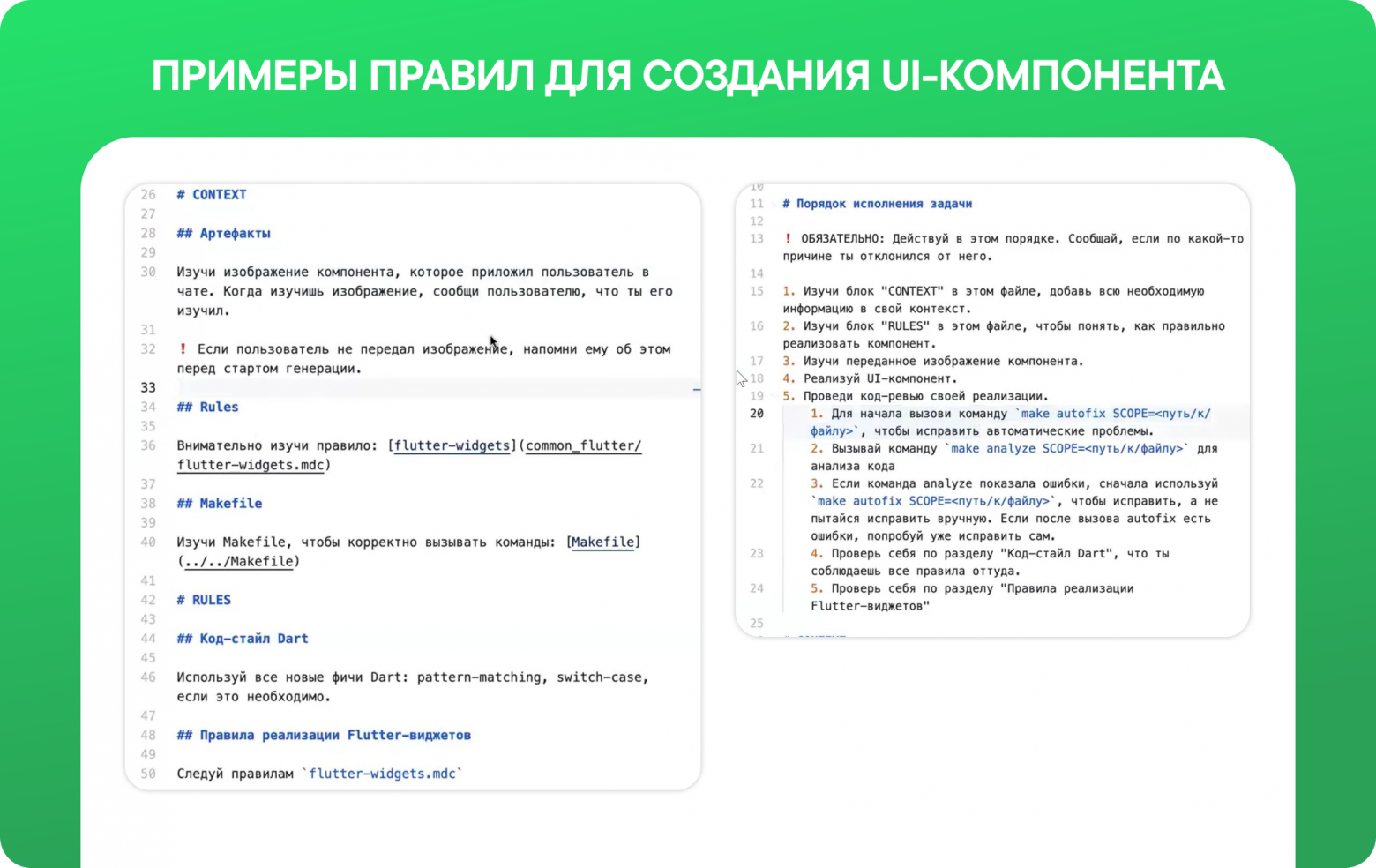Collapse the fold marker on line 33
The image size is (1376, 868).
(x=696, y=389)
